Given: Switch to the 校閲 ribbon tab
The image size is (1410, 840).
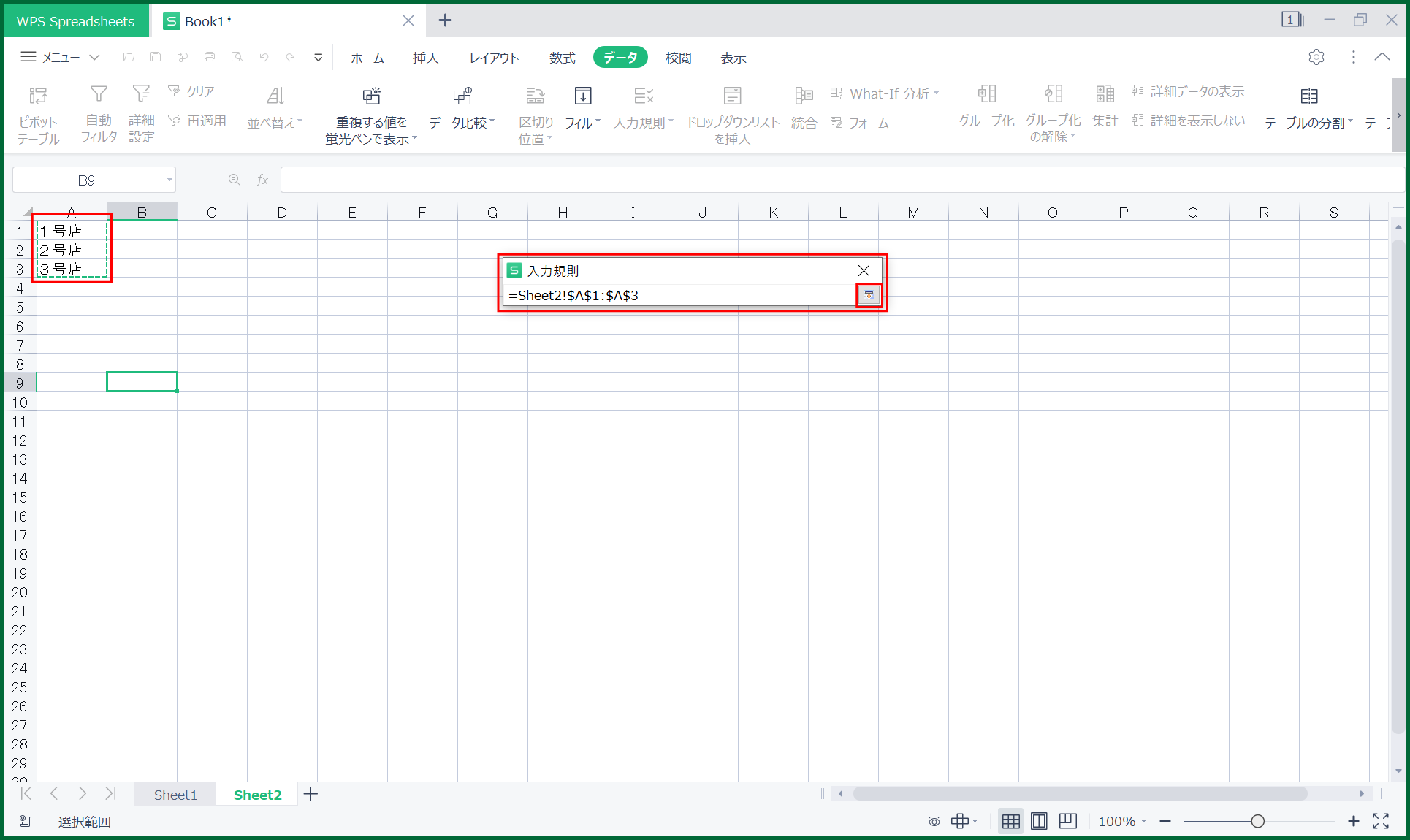Looking at the screenshot, I should [x=678, y=58].
